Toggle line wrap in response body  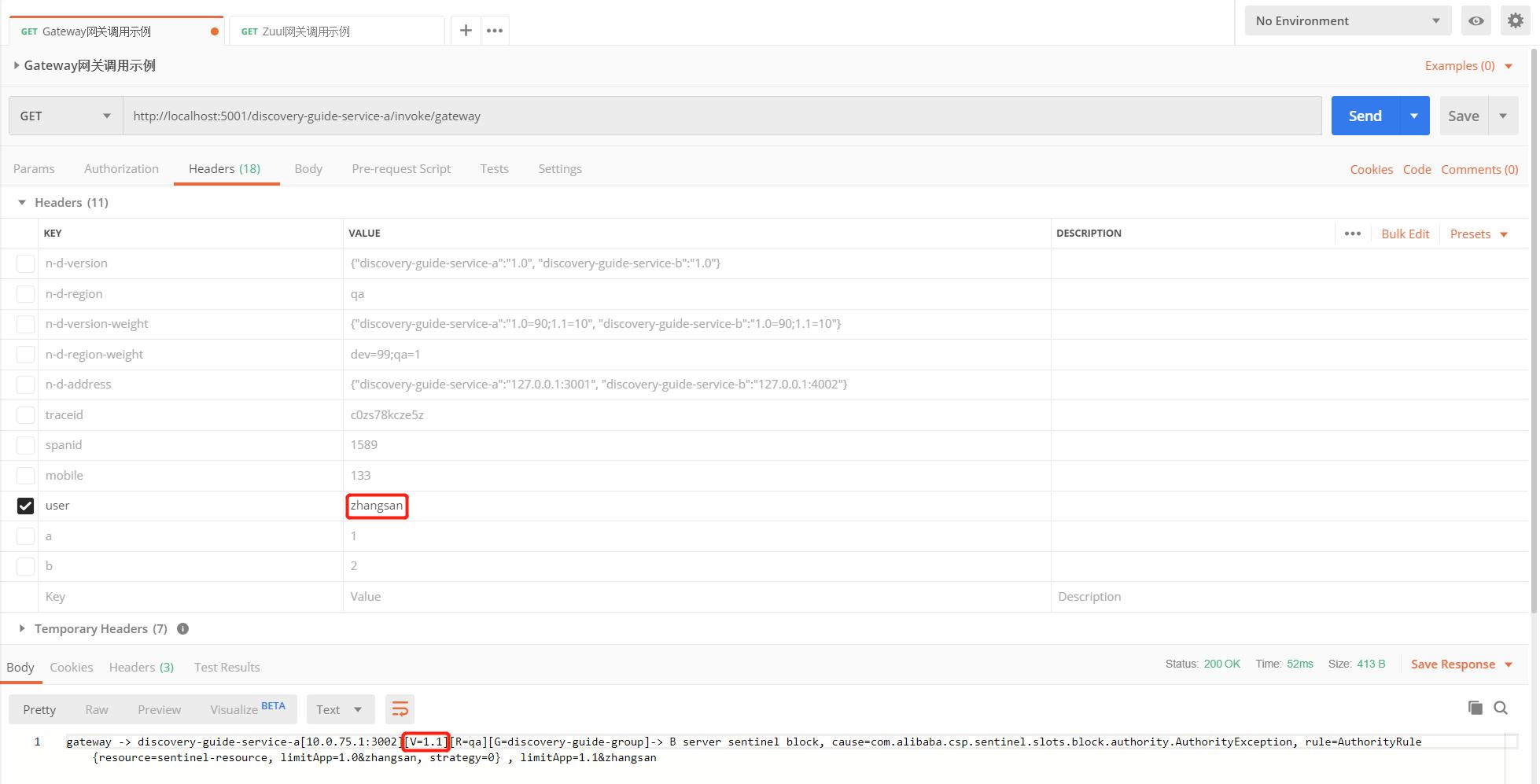[x=400, y=709]
